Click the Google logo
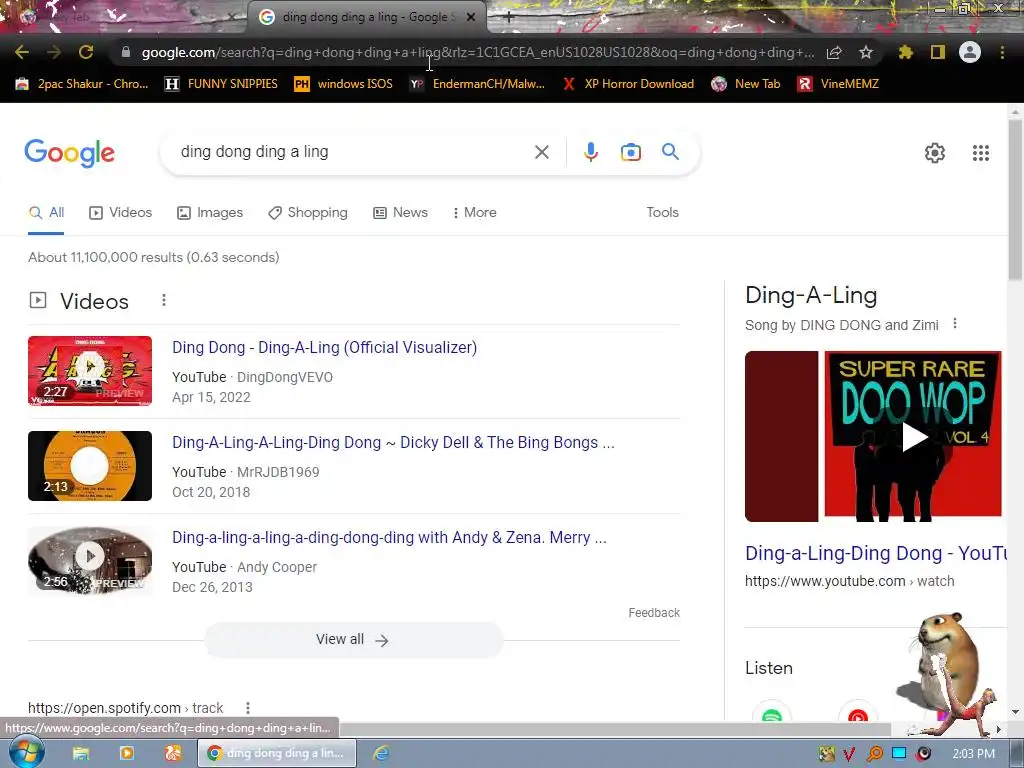 pos(69,153)
